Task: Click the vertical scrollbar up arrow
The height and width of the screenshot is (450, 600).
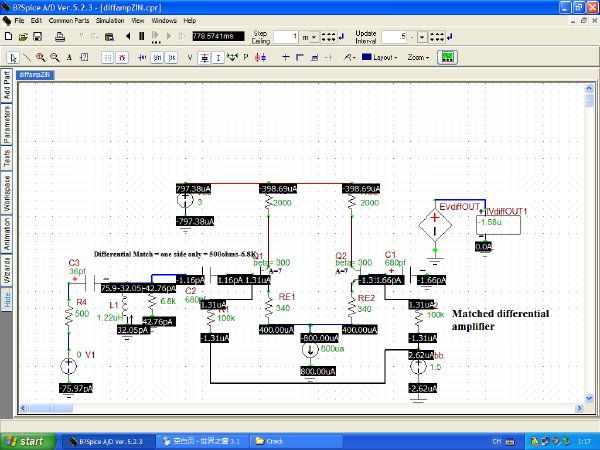Action: tap(589, 88)
